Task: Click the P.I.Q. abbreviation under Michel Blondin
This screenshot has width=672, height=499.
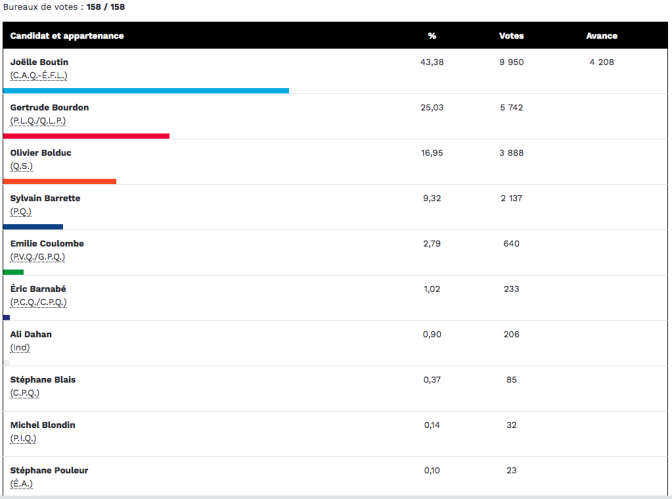Action: (x=23, y=439)
